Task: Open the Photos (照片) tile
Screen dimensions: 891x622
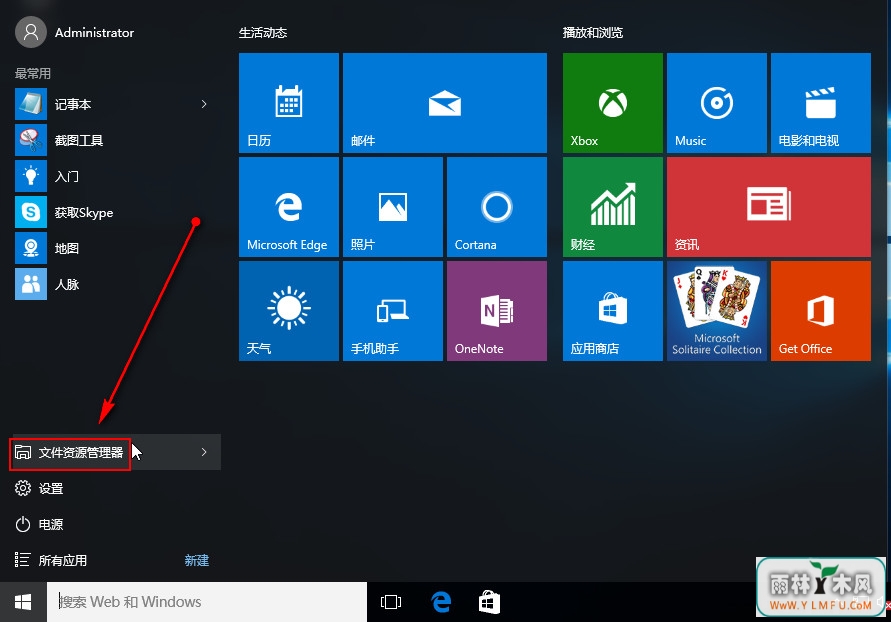Action: tap(393, 207)
